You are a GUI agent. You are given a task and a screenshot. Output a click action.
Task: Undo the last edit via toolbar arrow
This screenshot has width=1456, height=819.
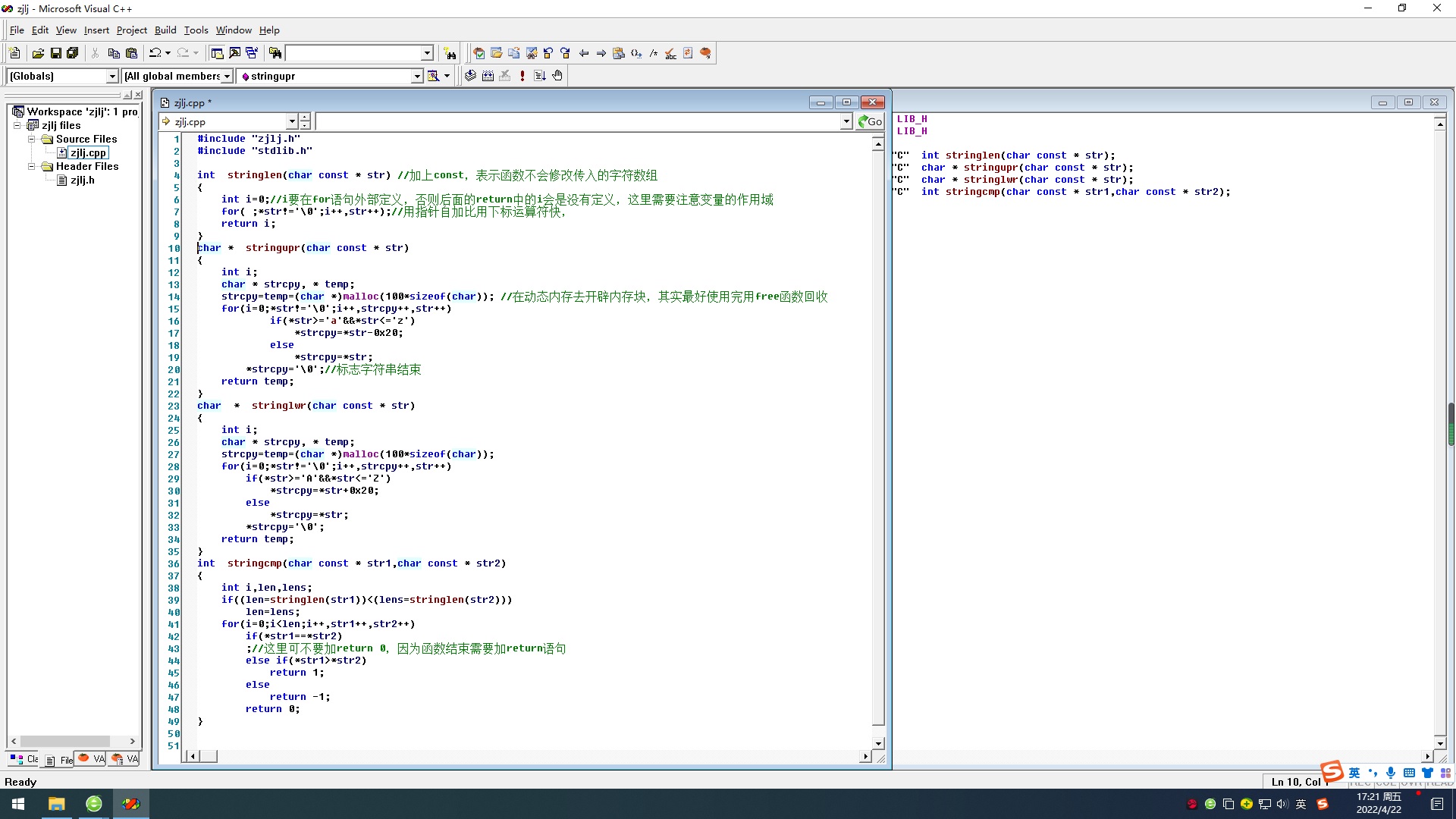(x=155, y=53)
